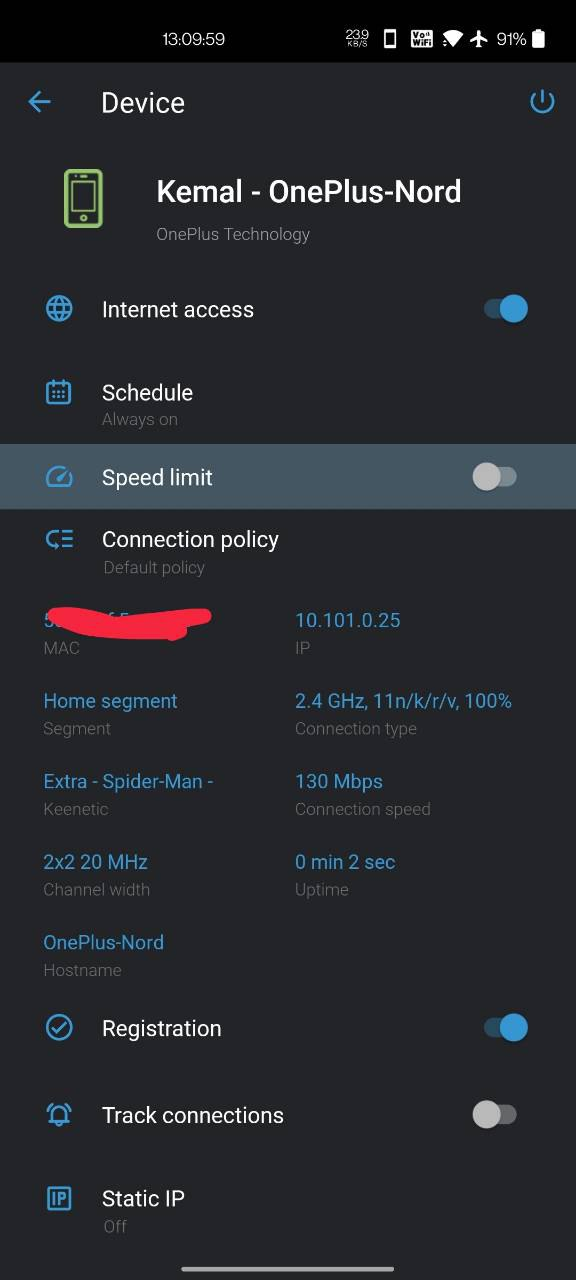Open Static IP Off setting
This screenshot has height=1280, width=576.
[x=288, y=1209]
